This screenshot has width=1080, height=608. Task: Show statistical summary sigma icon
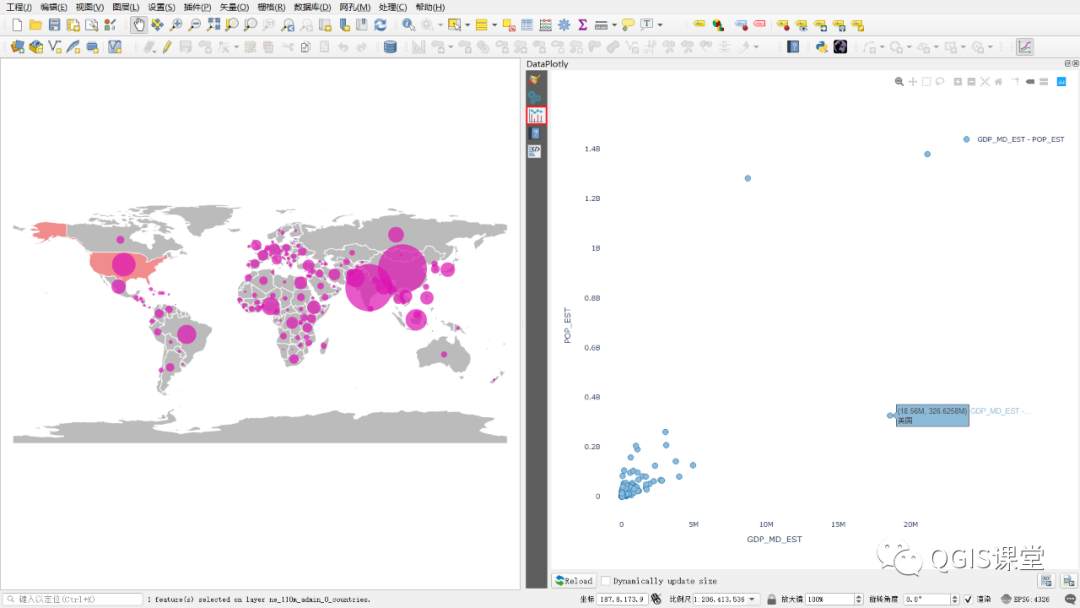[x=583, y=25]
